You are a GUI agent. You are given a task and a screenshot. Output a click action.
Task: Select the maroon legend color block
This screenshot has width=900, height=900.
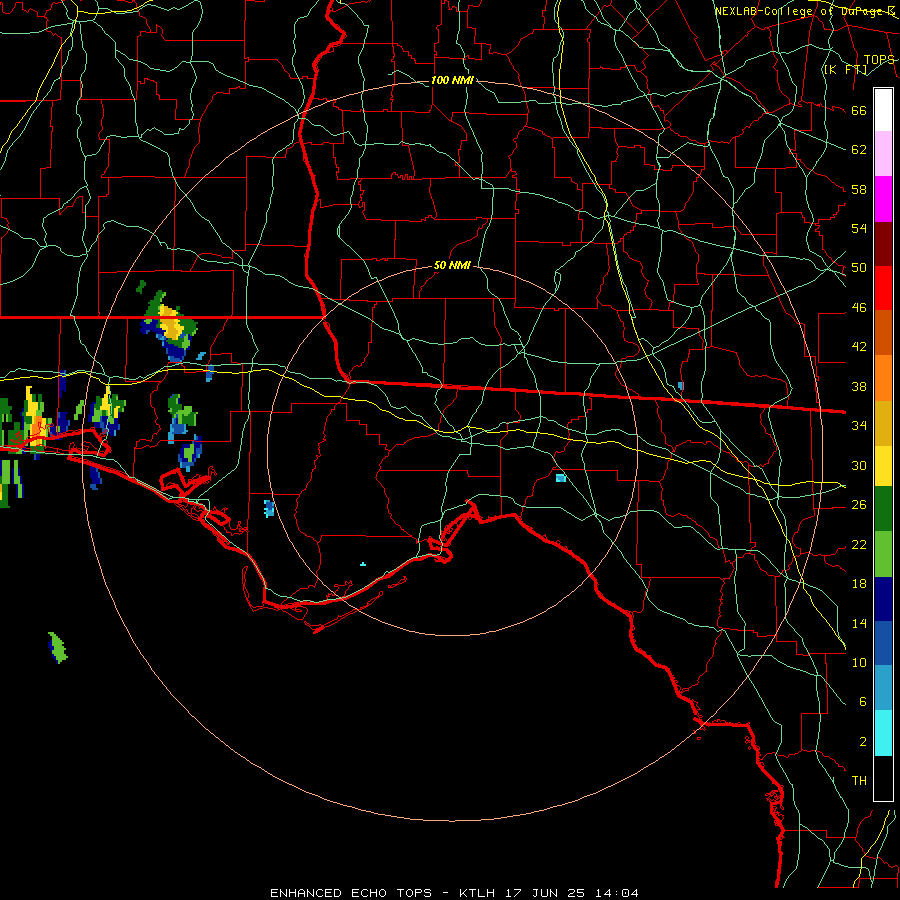[x=883, y=243]
